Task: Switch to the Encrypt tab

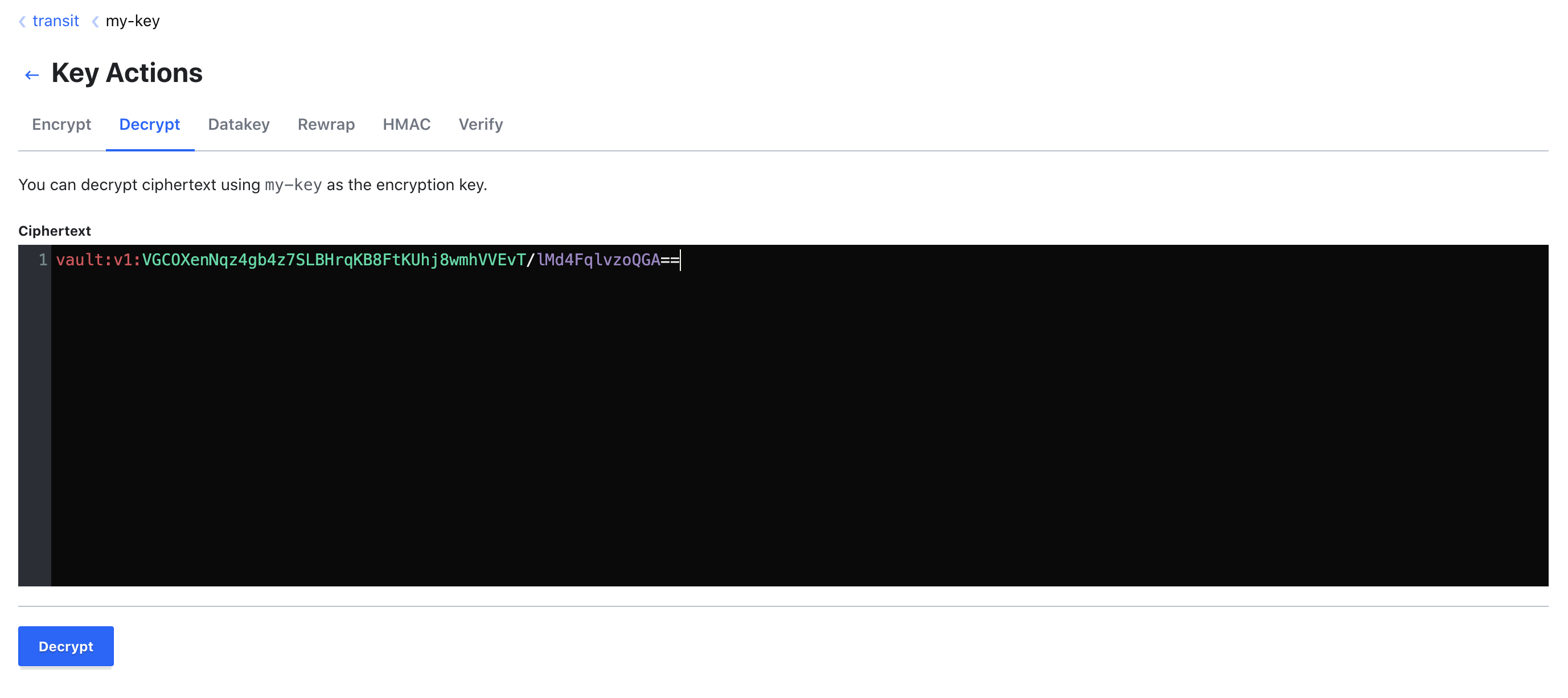Action: click(x=61, y=124)
